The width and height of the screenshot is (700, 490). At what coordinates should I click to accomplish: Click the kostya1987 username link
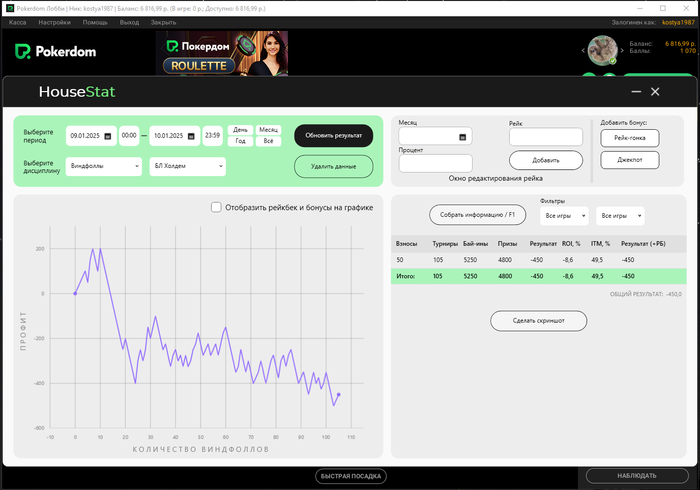(x=678, y=22)
